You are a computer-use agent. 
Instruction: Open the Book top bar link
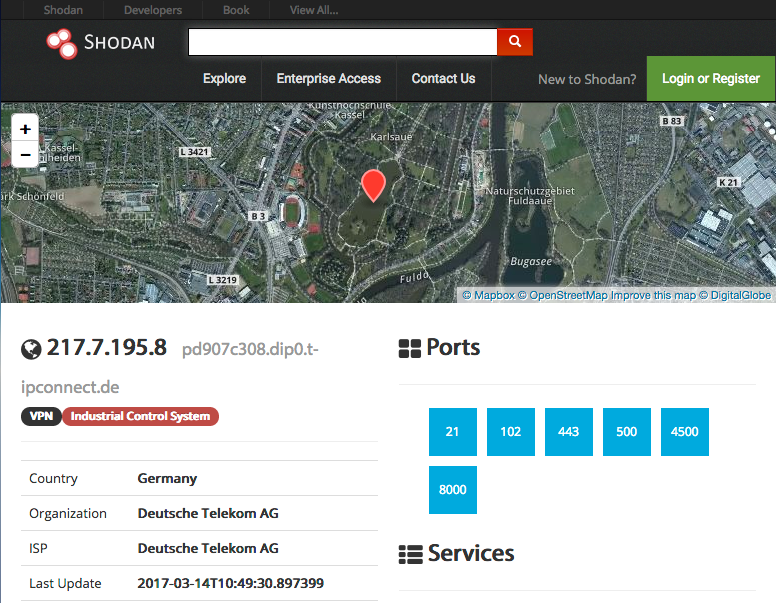tap(236, 10)
